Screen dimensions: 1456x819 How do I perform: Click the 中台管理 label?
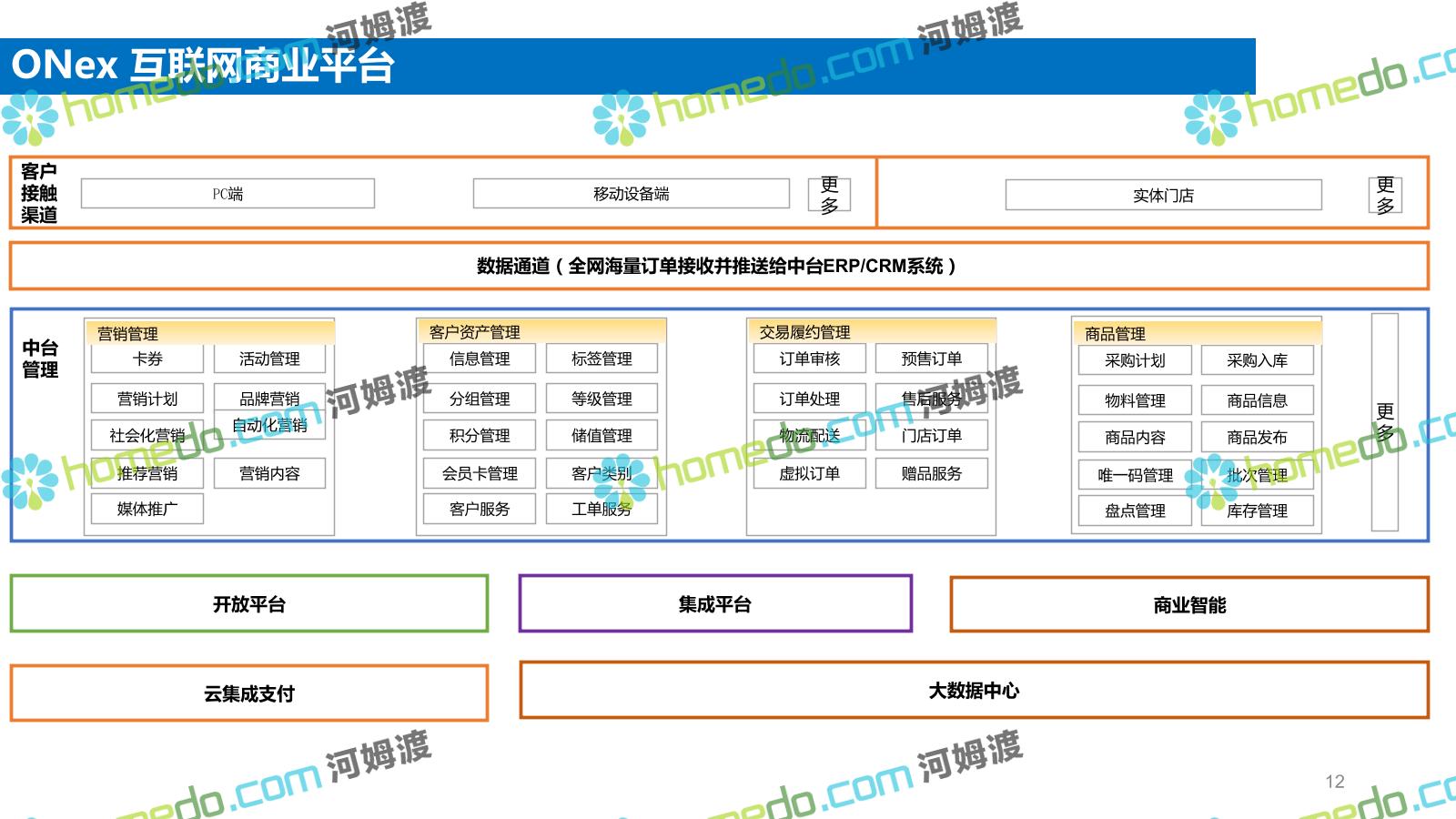[40, 359]
